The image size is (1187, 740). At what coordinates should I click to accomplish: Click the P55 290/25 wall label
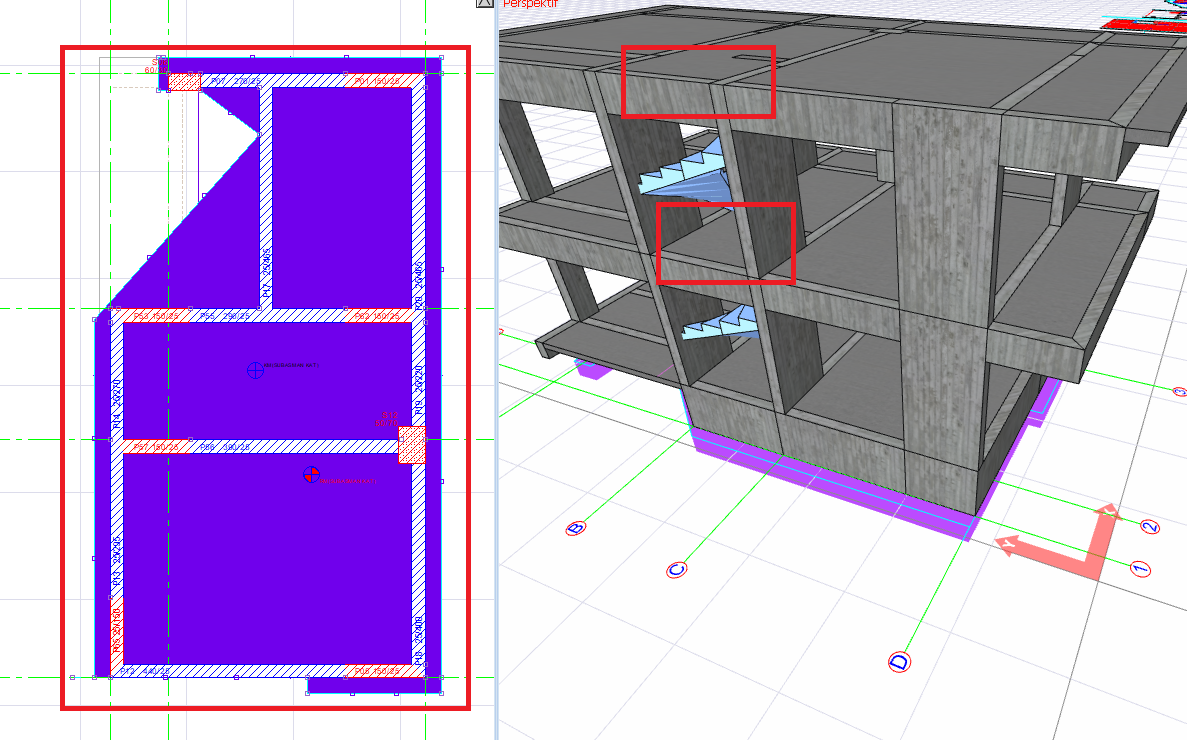click(x=225, y=316)
